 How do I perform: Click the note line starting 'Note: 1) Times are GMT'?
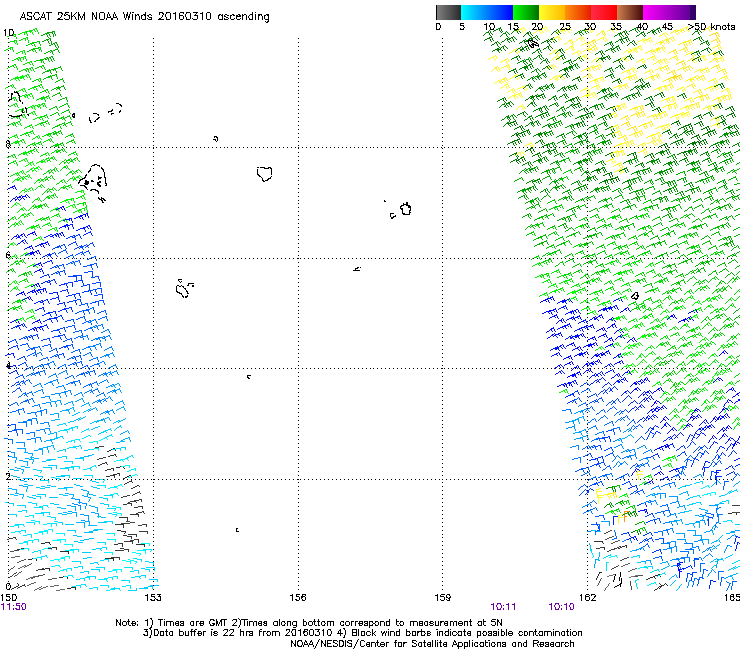coord(309,623)
